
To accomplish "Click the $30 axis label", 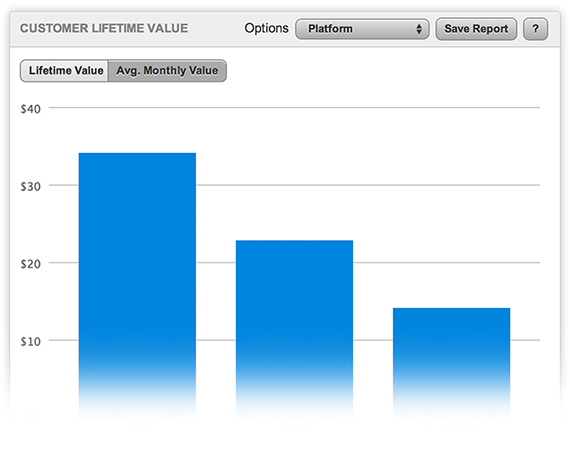I will [x=31, y=186].
